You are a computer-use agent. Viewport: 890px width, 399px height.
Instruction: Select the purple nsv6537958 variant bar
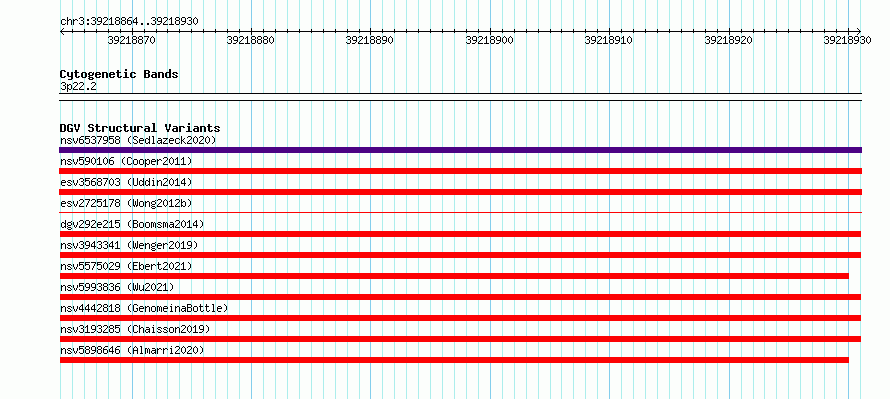[x=460, y=150]
